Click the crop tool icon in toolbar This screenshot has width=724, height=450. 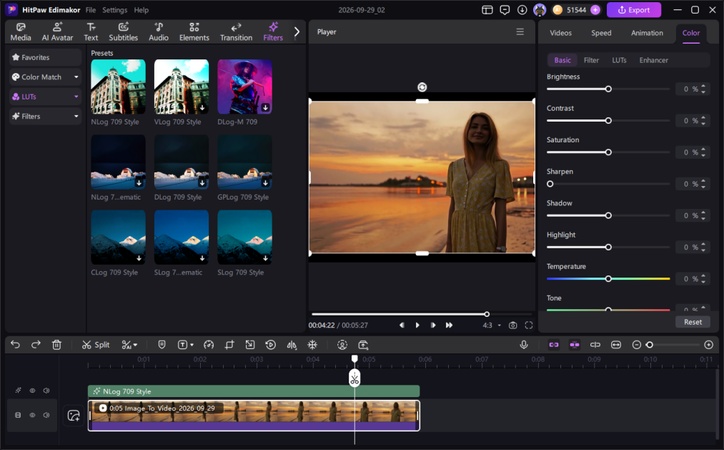coord(229,345)
